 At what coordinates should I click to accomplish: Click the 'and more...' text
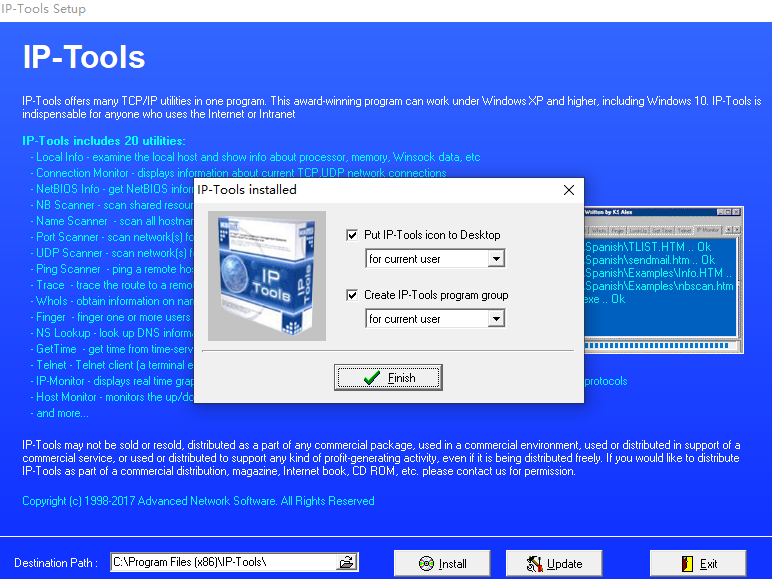click(60, 413)
